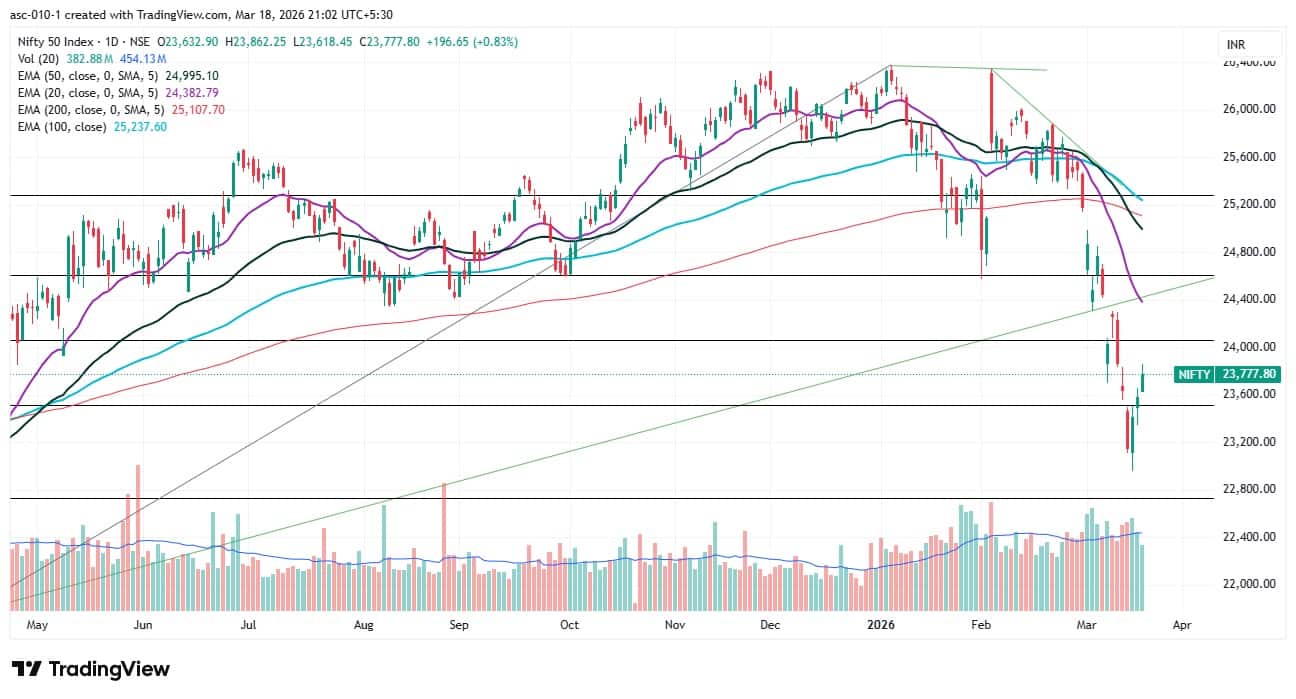Viewport: 1296px width, 699px height.
Task: Click the 22,800.00 price axis label
Action: click(x=1248, y=489)
